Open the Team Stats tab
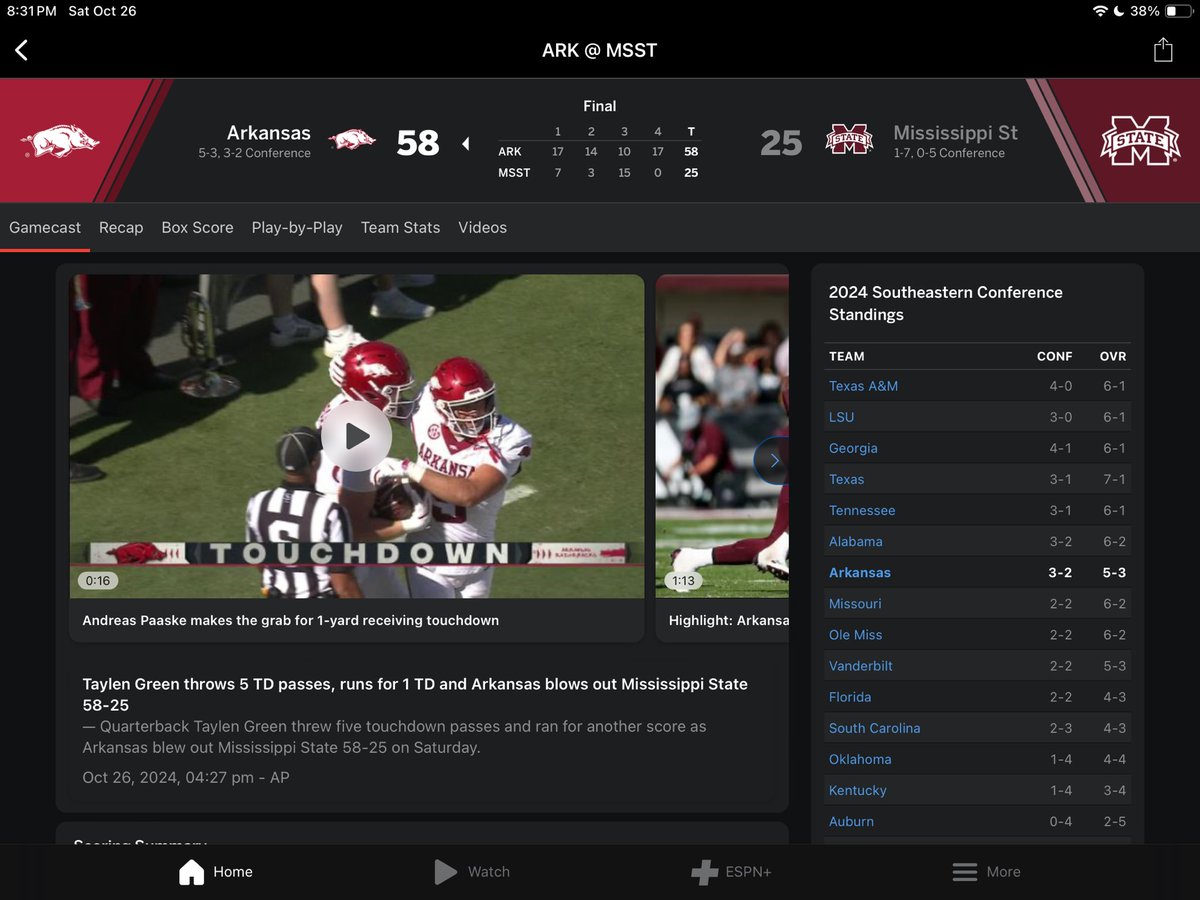This screenshot has height=900, width=1200. coord(400,227)
